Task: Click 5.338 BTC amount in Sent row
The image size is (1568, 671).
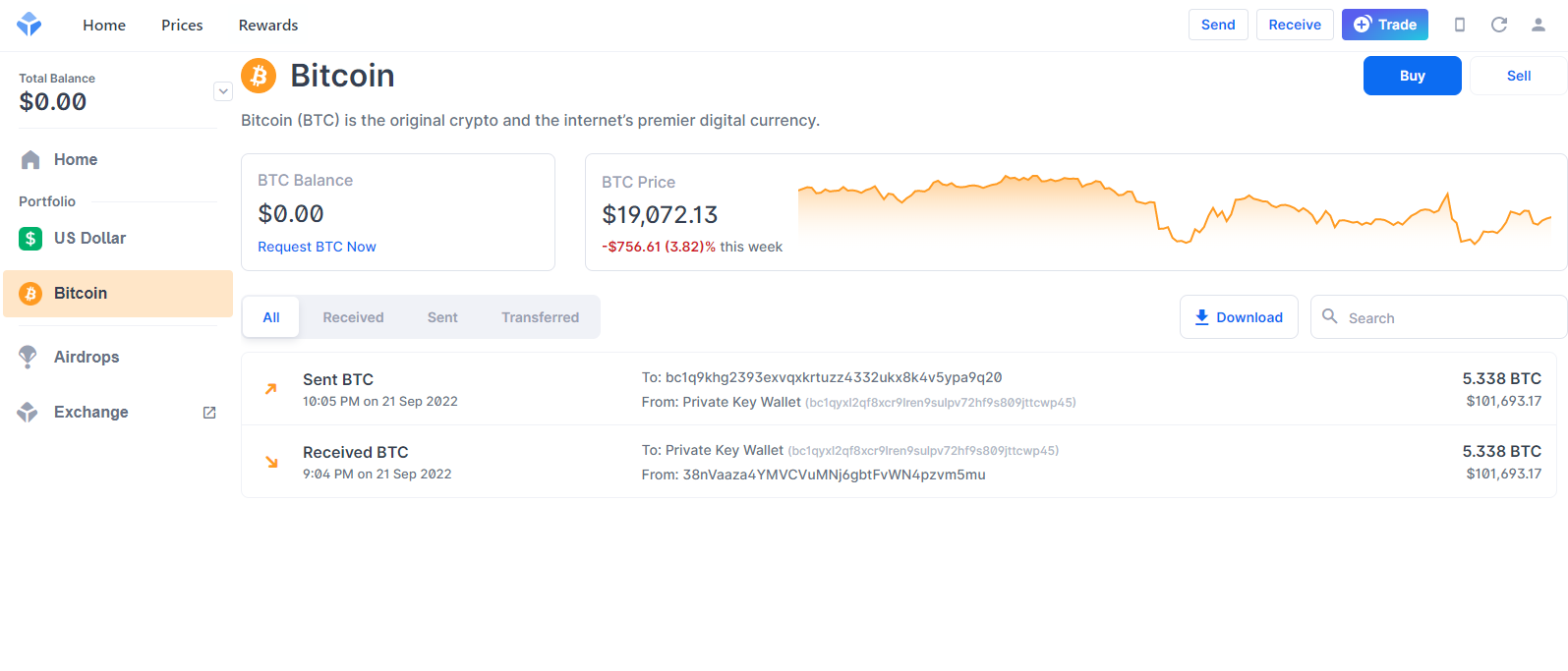Action: (1501, 378)
